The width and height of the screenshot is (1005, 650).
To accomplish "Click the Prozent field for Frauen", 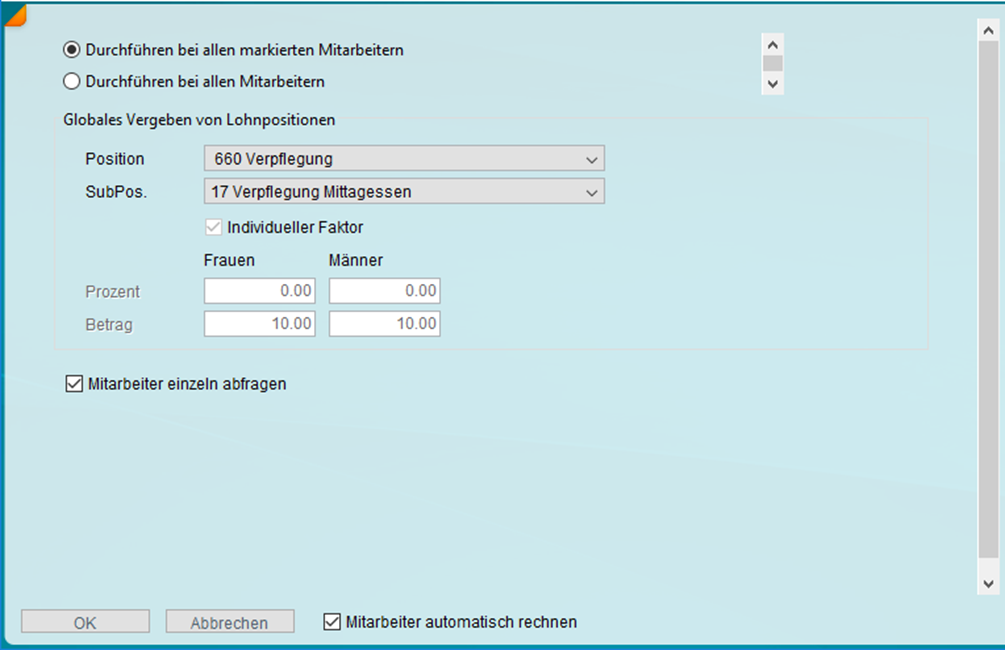I will coord(260,291).
